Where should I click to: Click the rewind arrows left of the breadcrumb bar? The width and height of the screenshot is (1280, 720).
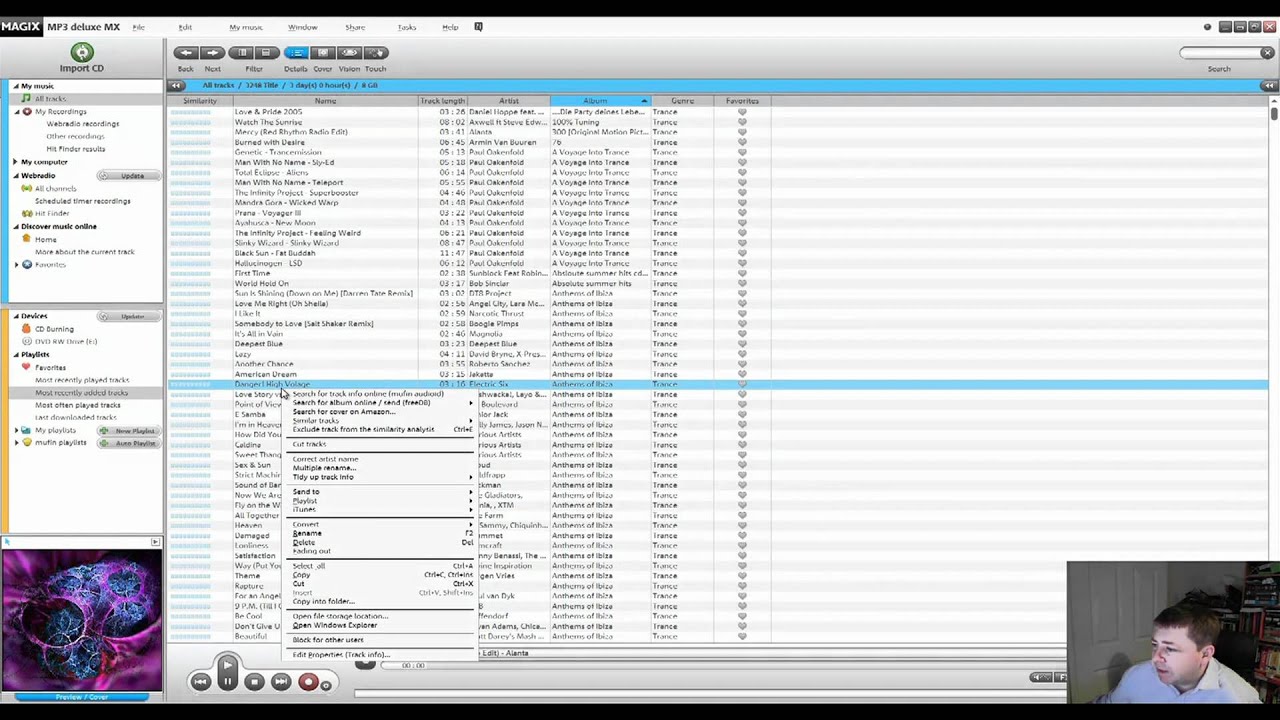point(176,85)
